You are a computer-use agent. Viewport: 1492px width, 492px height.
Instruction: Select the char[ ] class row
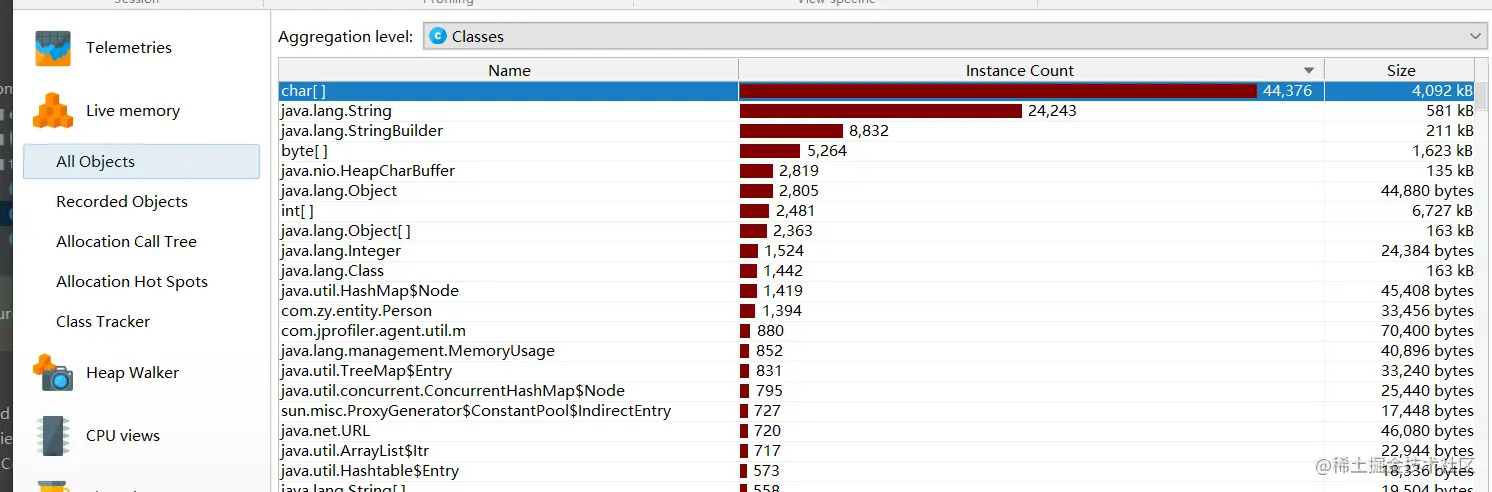coord(878,91)
